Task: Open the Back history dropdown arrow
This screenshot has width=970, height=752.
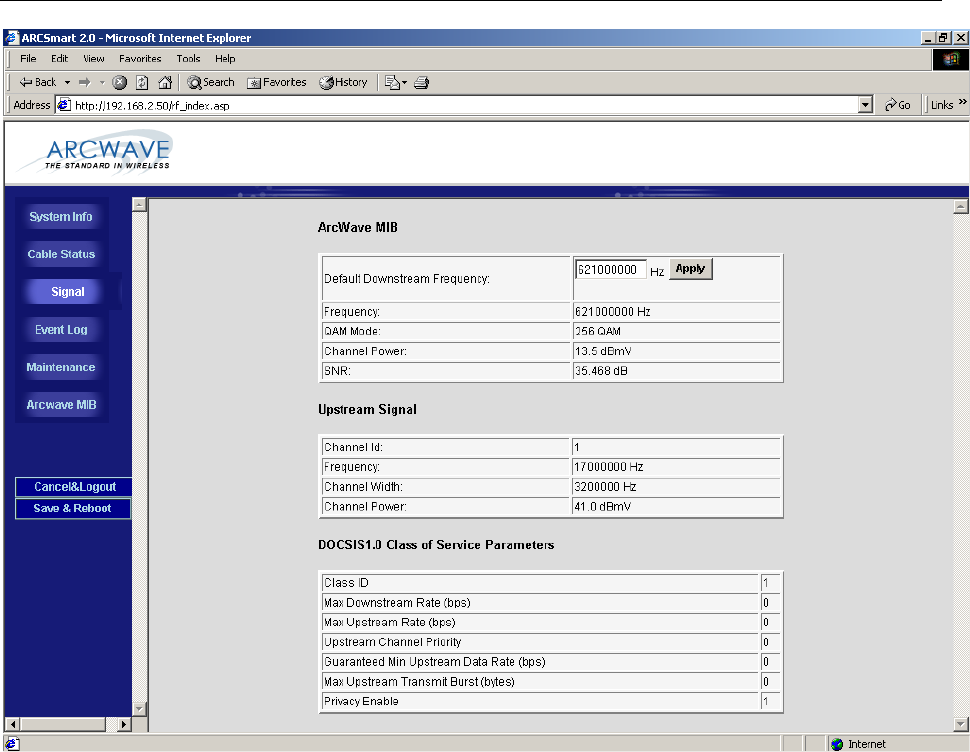Action: click(x=67, y=82)
